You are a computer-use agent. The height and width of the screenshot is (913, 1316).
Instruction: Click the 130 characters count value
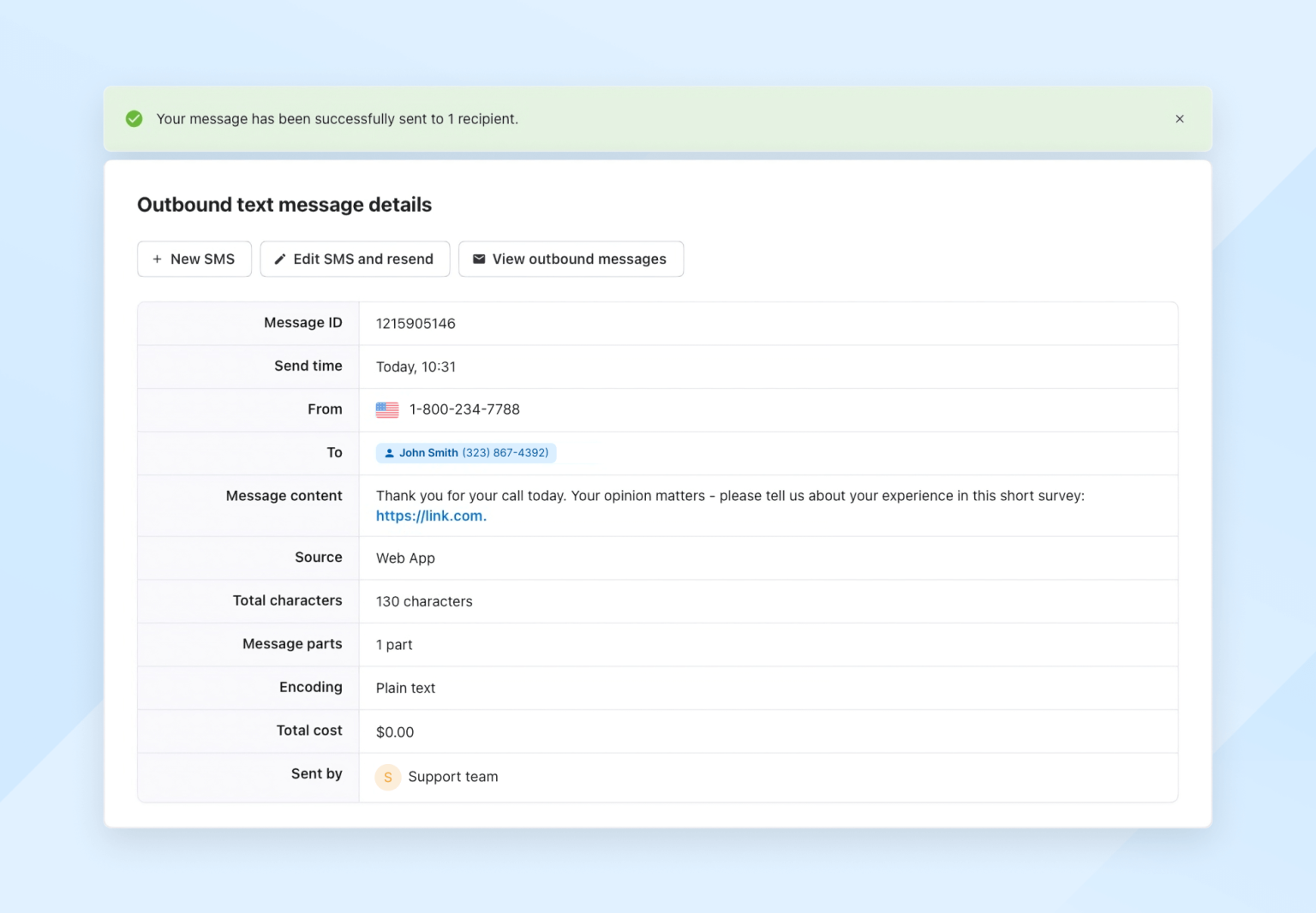tap(424, 601)
